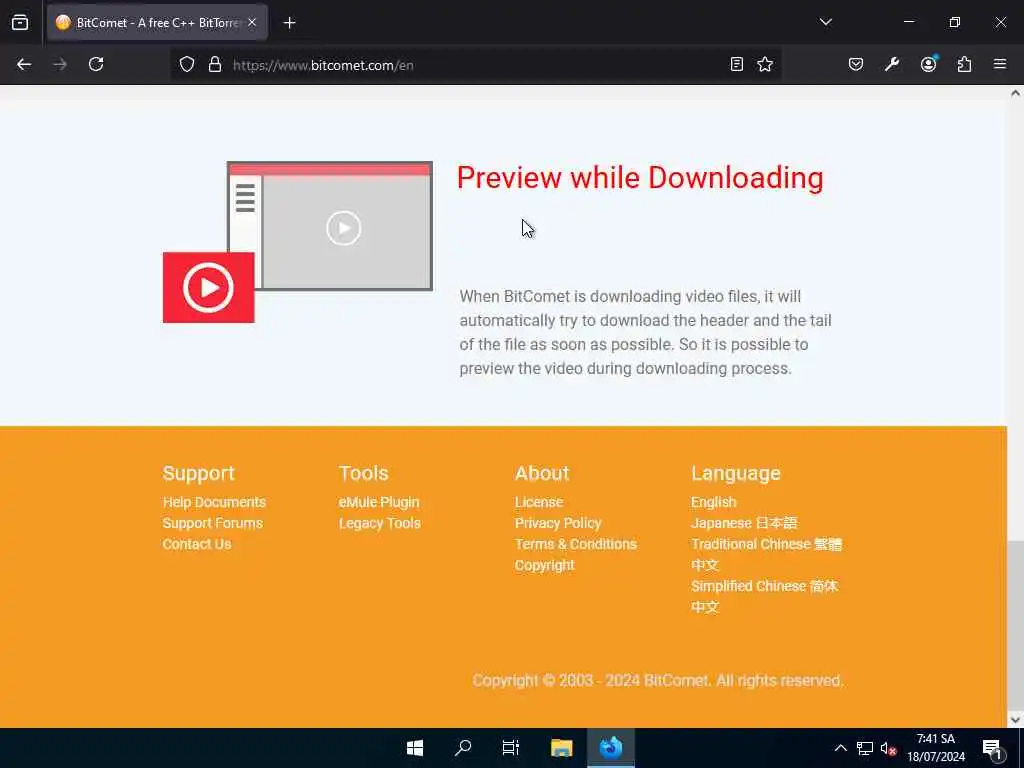Open Help Documents link
The width and height of the screenshot is (1024, 768).
[x=214, y=502]
